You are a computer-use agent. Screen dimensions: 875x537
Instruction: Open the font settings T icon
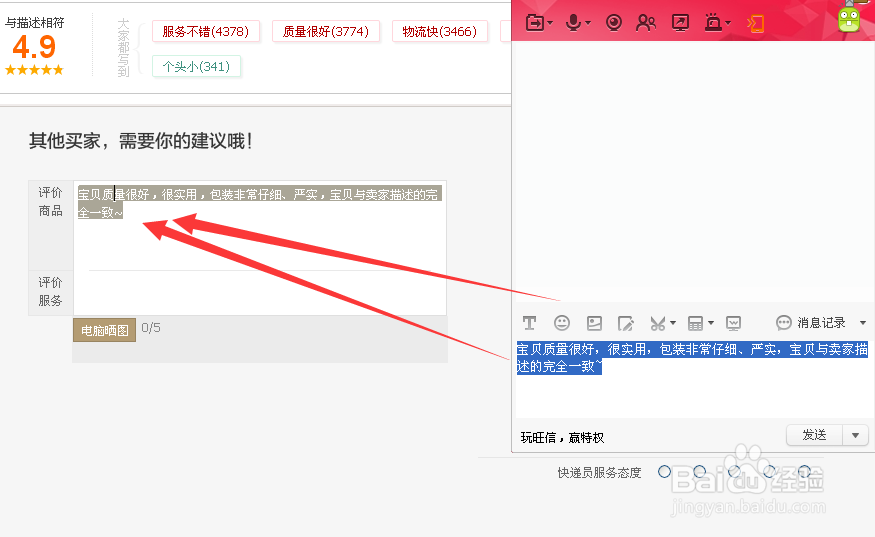point(529,323)
